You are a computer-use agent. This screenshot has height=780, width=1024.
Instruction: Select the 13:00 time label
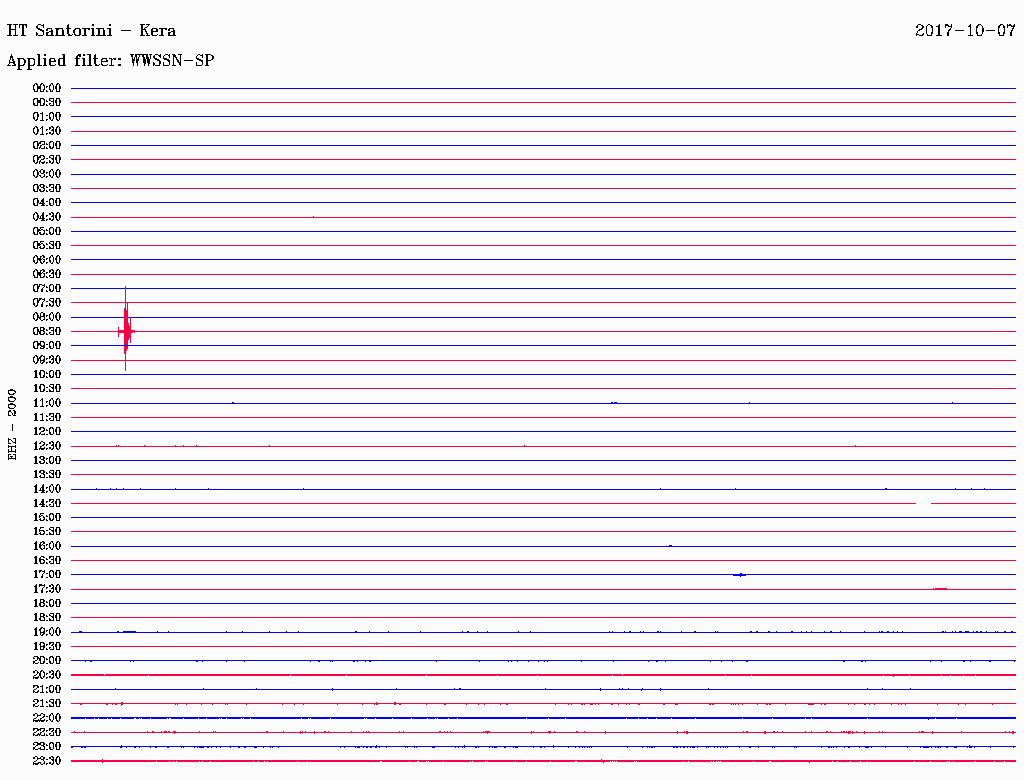tap(47, 461)
